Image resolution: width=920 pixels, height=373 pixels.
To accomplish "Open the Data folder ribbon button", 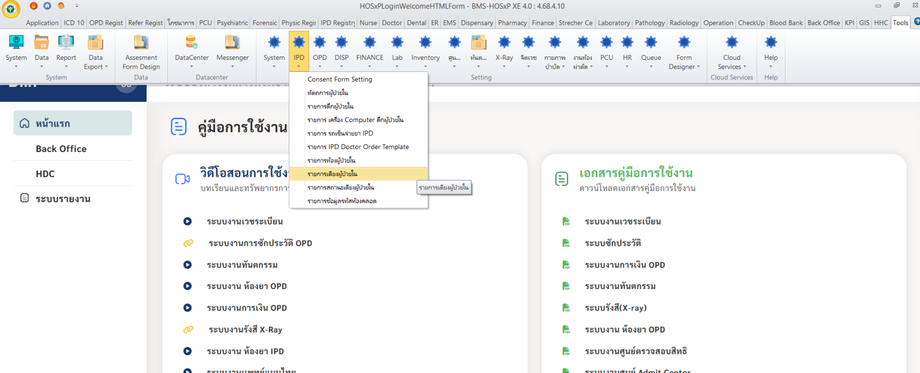I will pyautogui.click(x=41, y=51).
